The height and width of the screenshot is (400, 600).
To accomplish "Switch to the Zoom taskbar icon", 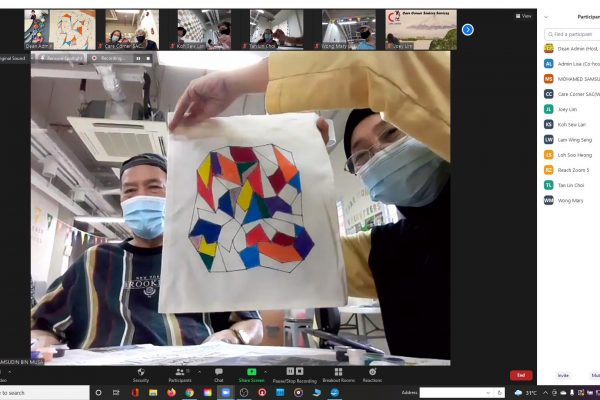I will (x=226, y=393).
